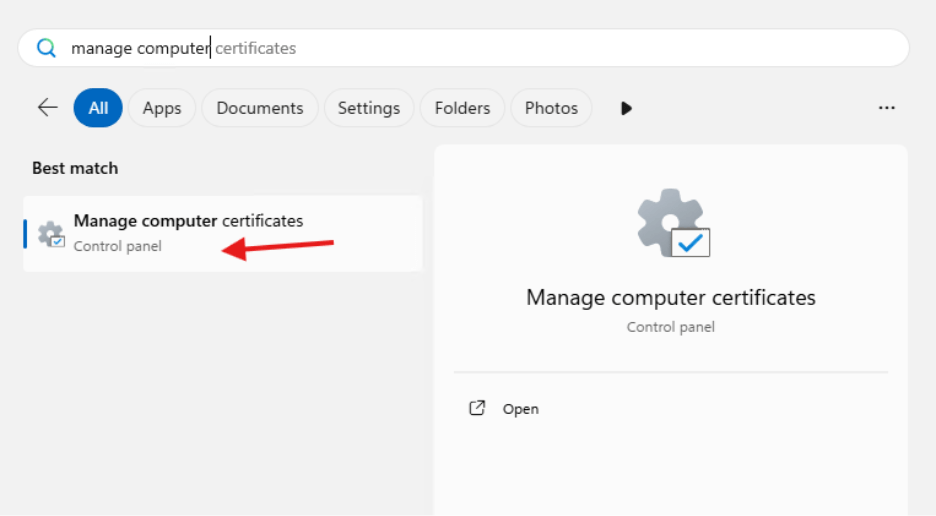The height and width of the screenshot is (516, 936).
Task: Click the Open external-link icon
Action: click(x=477, y=408)
